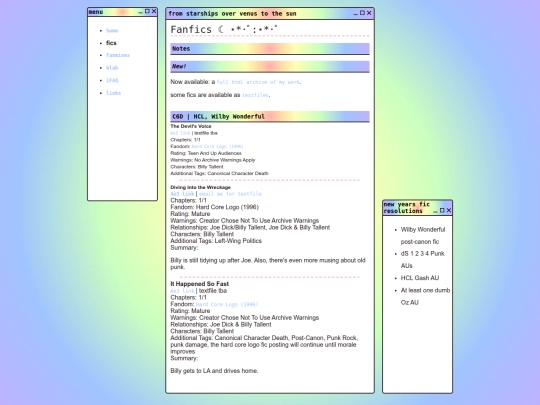The width and height of the screenshot is (540, 405).
Task: Maximize the new years fic resolutions window
Action: tap(442, 210)
